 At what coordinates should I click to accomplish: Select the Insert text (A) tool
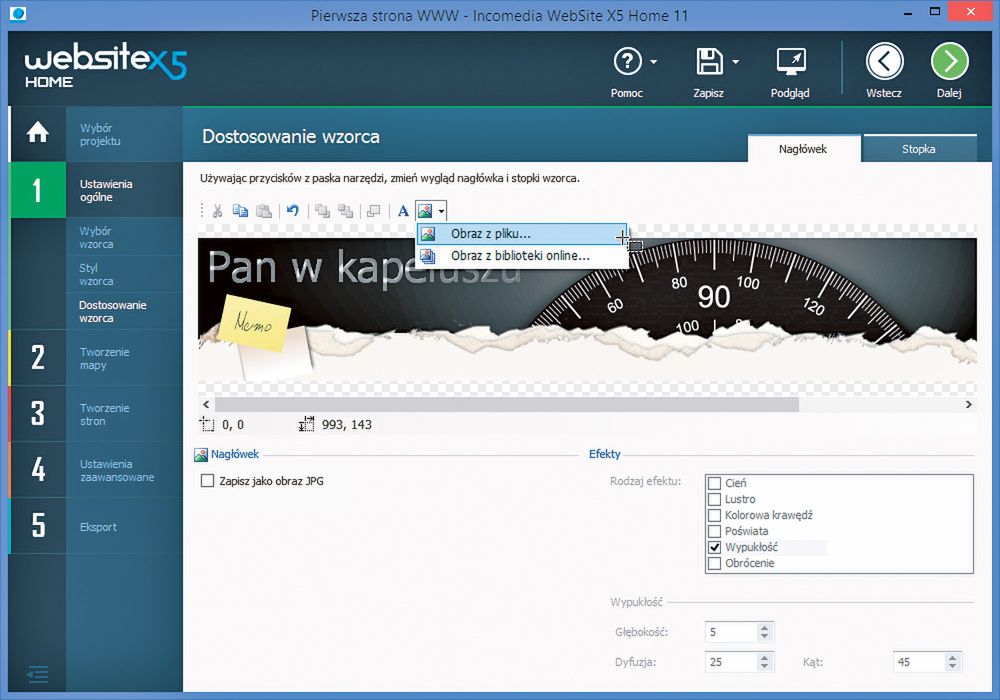(x=403, y=211)
